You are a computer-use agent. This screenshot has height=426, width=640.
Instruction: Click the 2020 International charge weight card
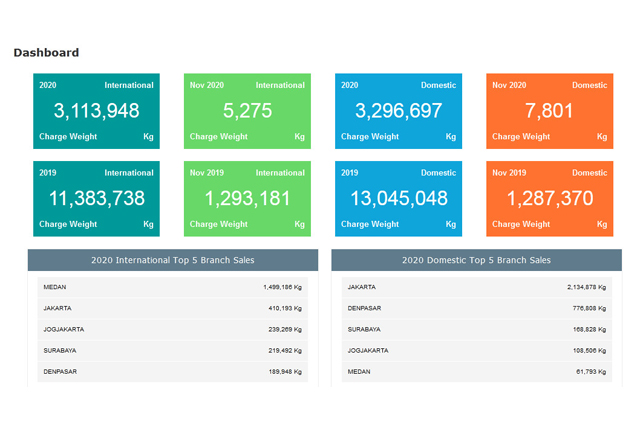pos(96,111)
